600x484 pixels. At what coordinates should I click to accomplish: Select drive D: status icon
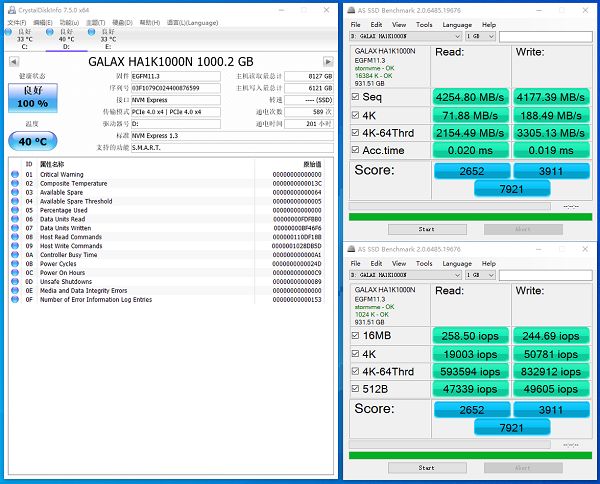tap(49, 32)
